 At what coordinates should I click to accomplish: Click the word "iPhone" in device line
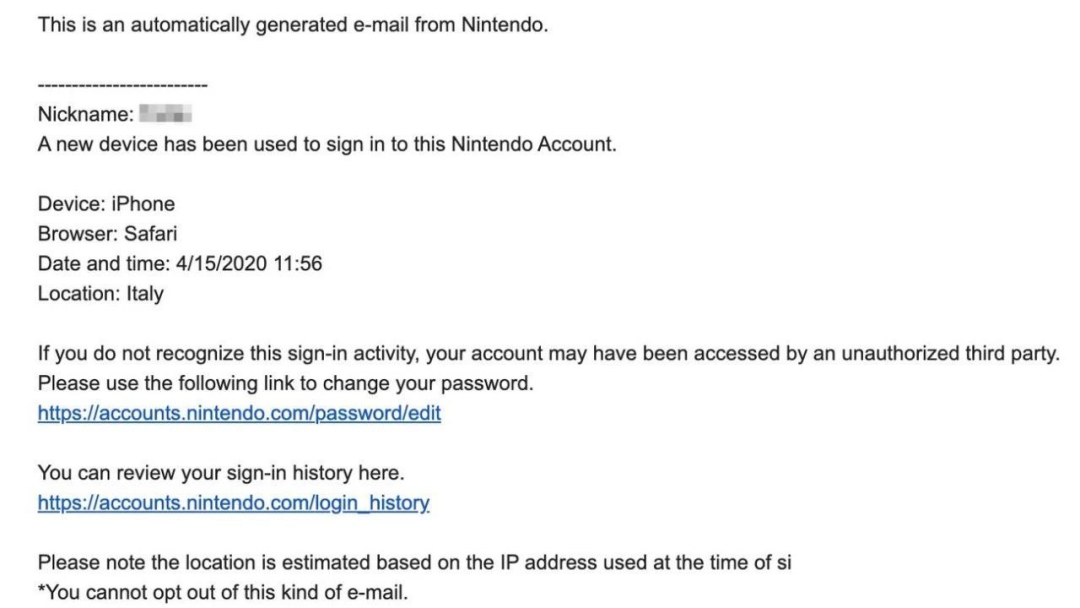(143, 204)
